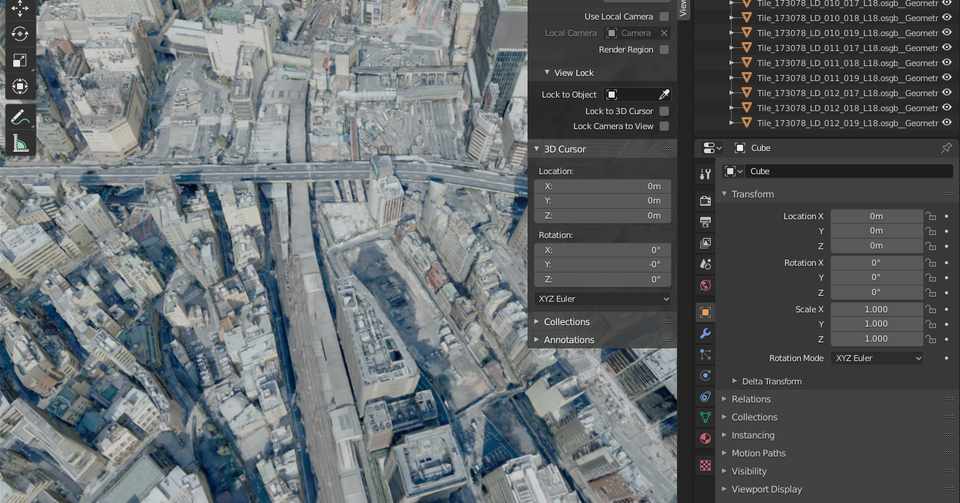Viewport: 960px width, 503px height.
Task: Open the object browse dropdown beside Cube name
Action: tap(733, 171)
